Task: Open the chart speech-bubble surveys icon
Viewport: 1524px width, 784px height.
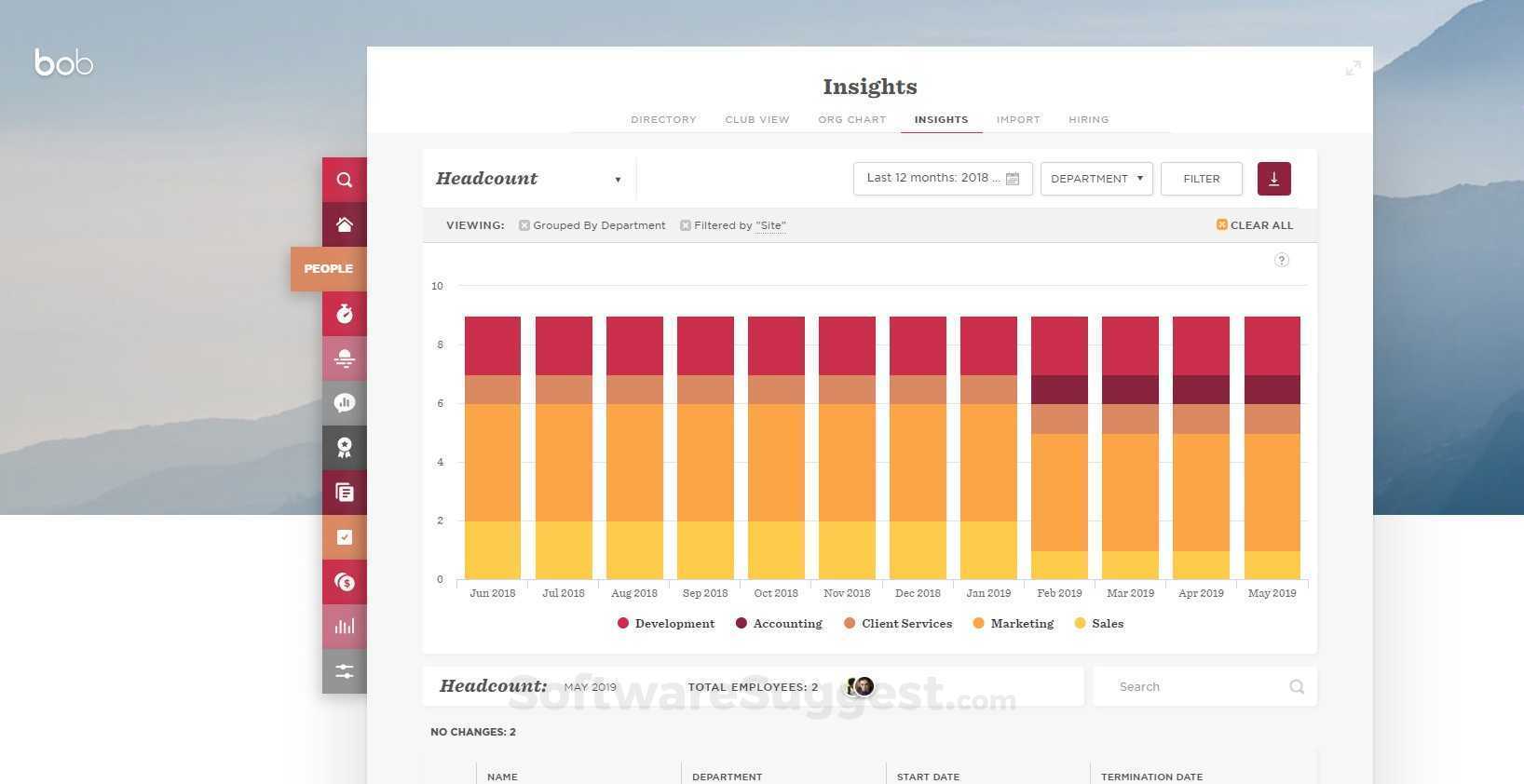Action: 345,403
